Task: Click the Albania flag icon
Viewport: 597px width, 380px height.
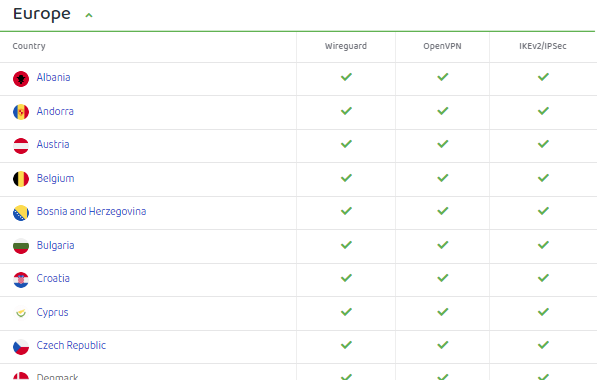Action: coord(21,79)
